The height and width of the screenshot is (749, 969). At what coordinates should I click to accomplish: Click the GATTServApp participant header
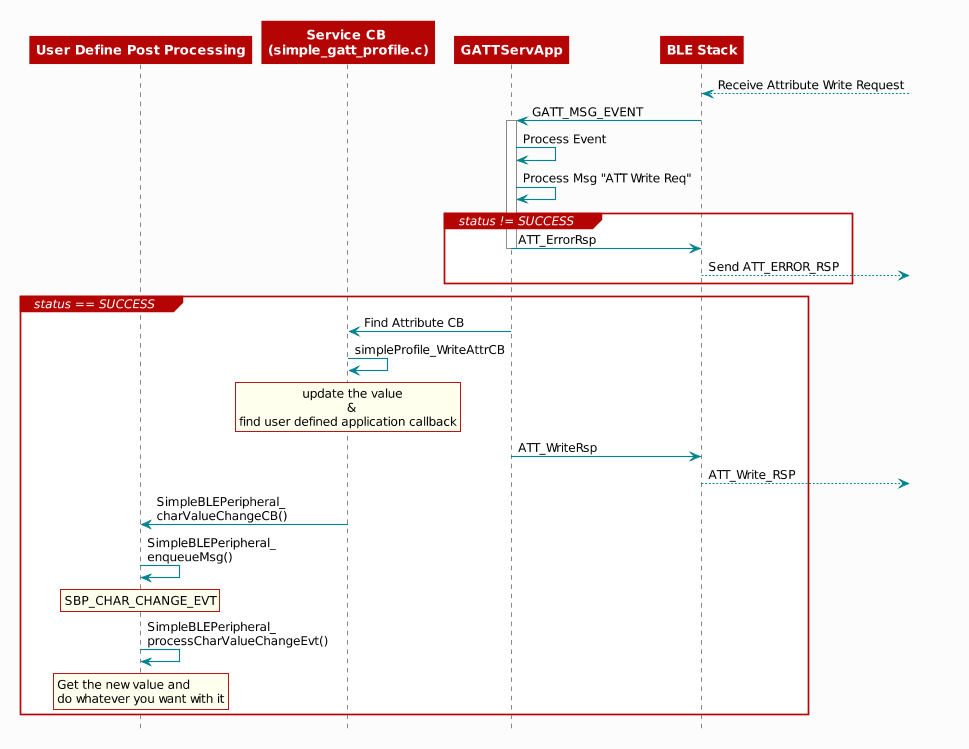click(511, 50)
